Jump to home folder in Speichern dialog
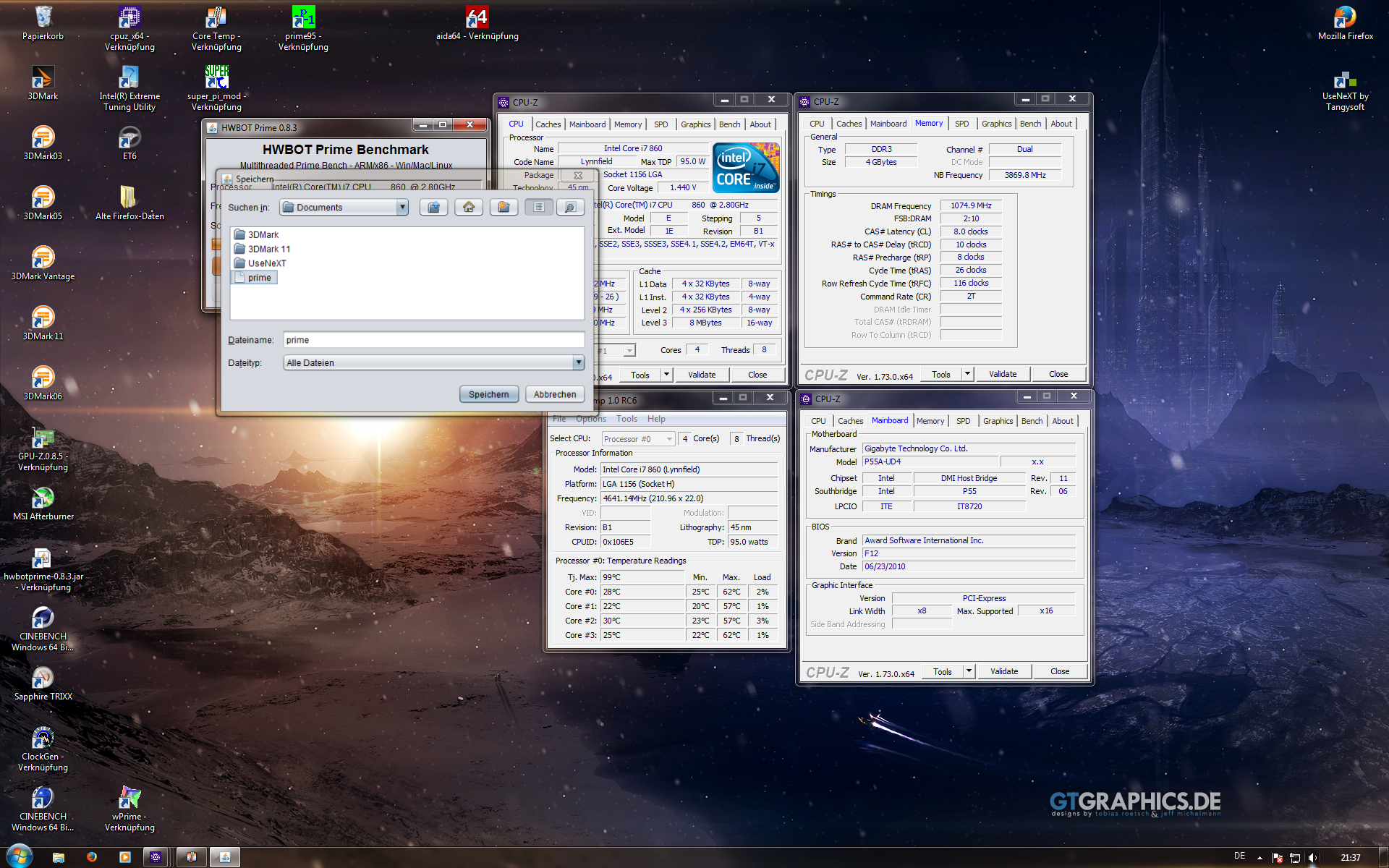 point(469,208)
